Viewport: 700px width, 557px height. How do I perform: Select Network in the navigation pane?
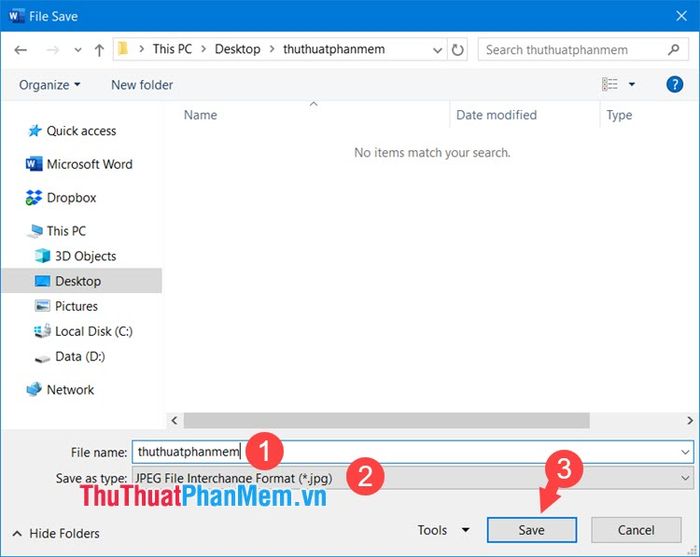(70, 390)
